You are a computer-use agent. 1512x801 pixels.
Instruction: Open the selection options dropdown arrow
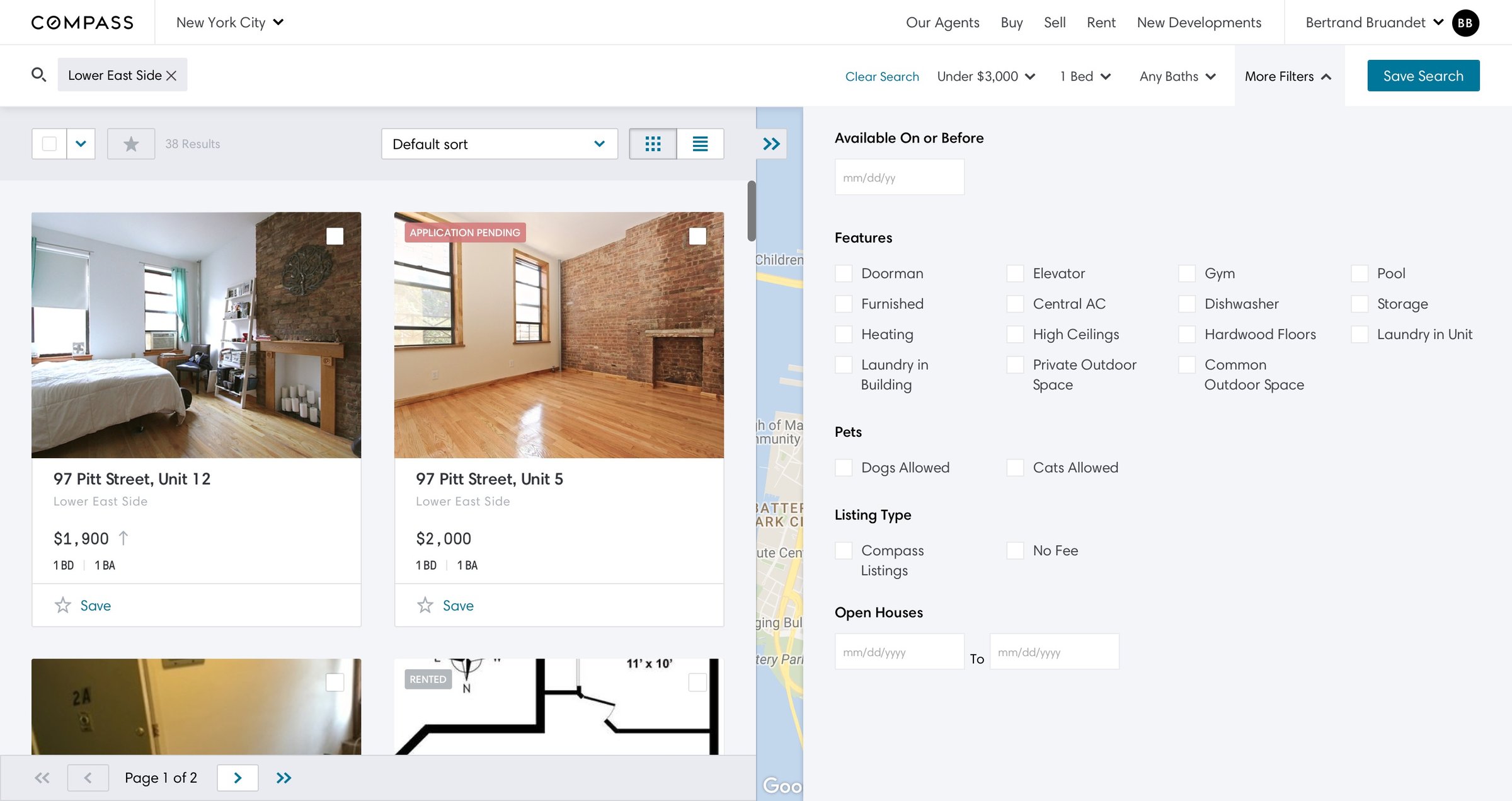tap(81, 144)
